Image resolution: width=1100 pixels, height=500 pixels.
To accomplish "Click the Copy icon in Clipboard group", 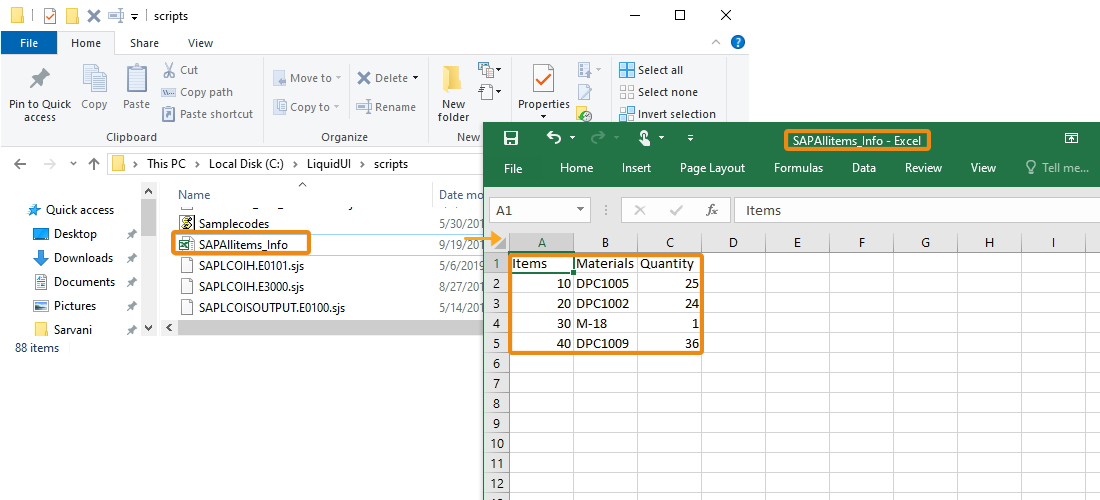I will [x=94, y=79].
